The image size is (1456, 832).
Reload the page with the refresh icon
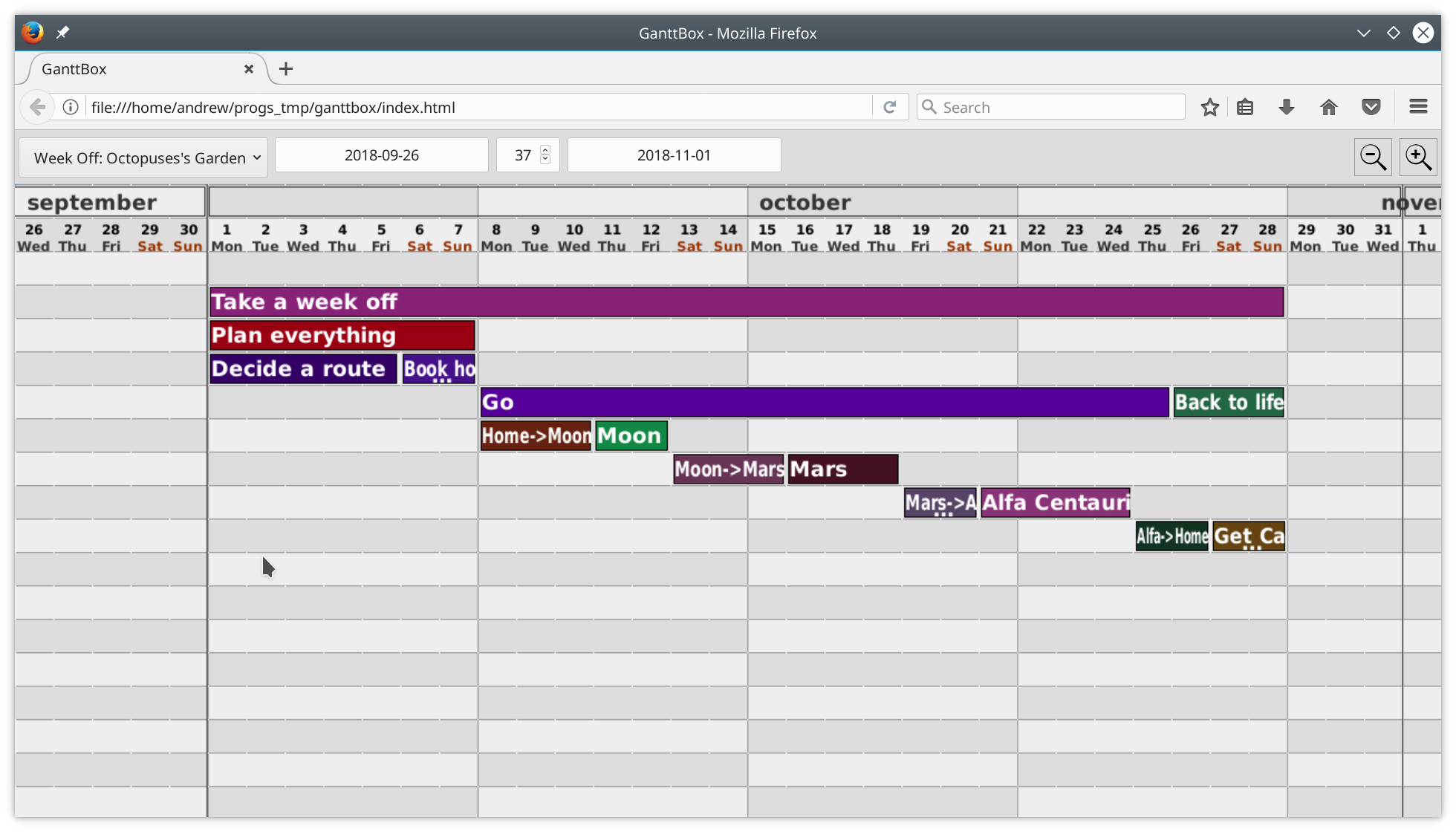(889, 107)
